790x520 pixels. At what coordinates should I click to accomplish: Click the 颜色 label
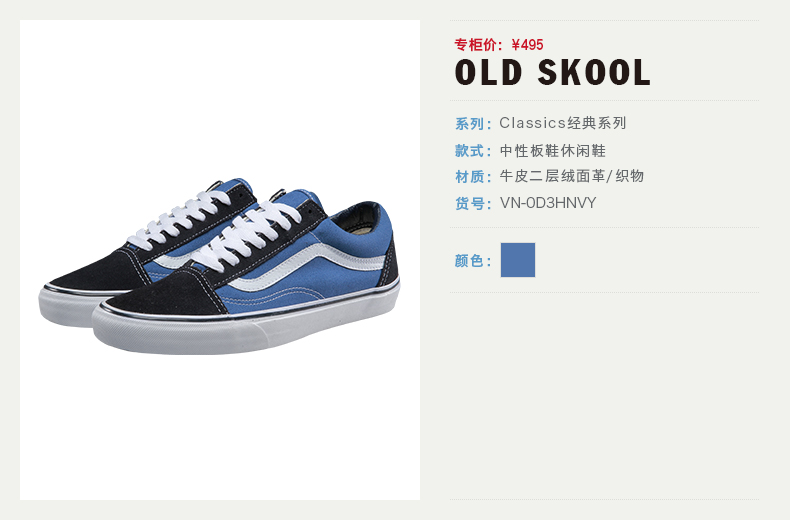click(473, 261)
